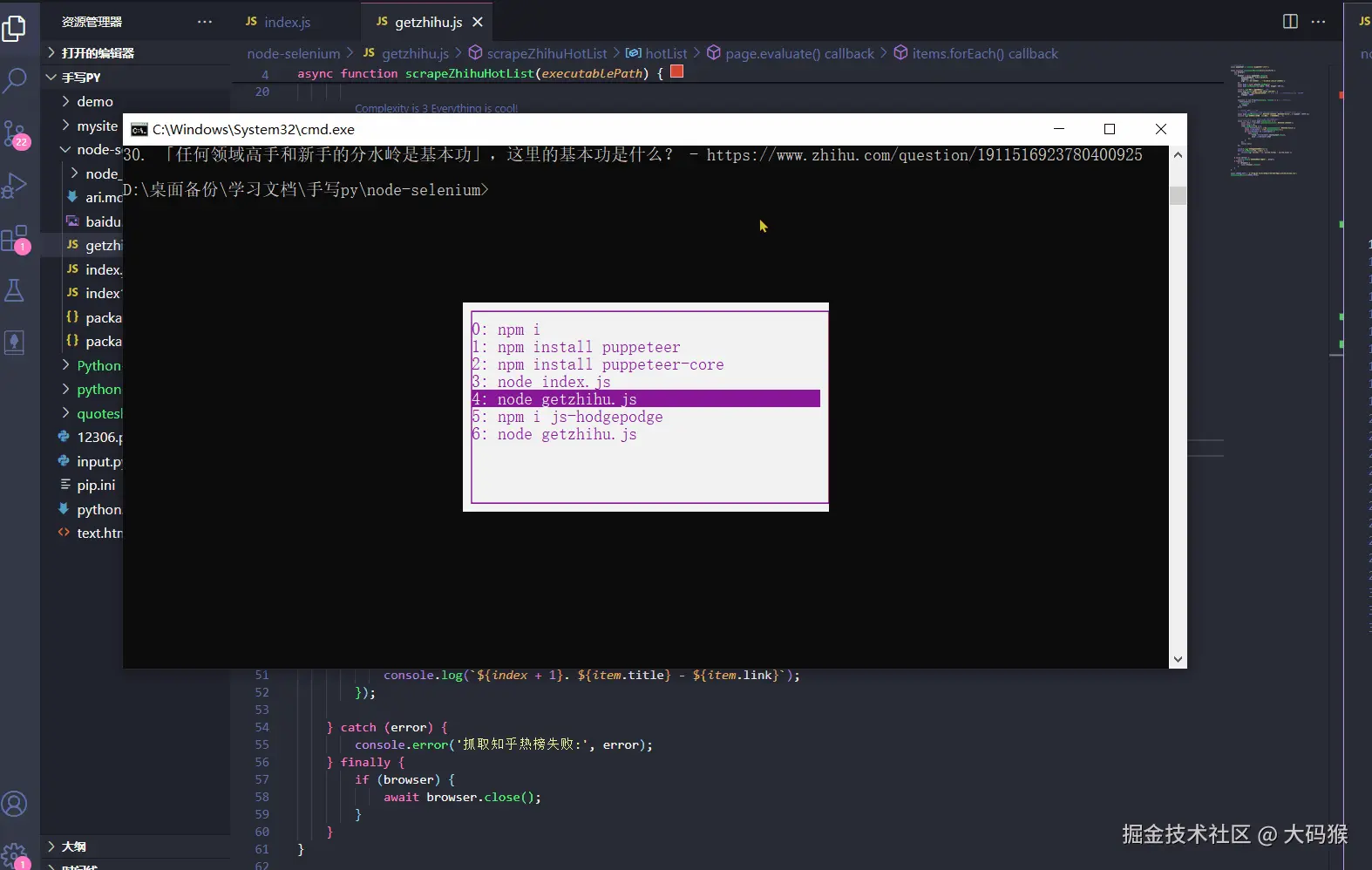Select history entry 6: node getzhihu.js

[x=645, y=434]
